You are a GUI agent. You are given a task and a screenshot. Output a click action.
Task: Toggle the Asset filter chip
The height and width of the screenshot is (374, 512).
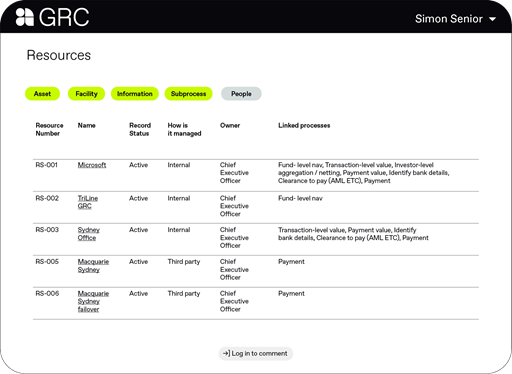[42, 94]
